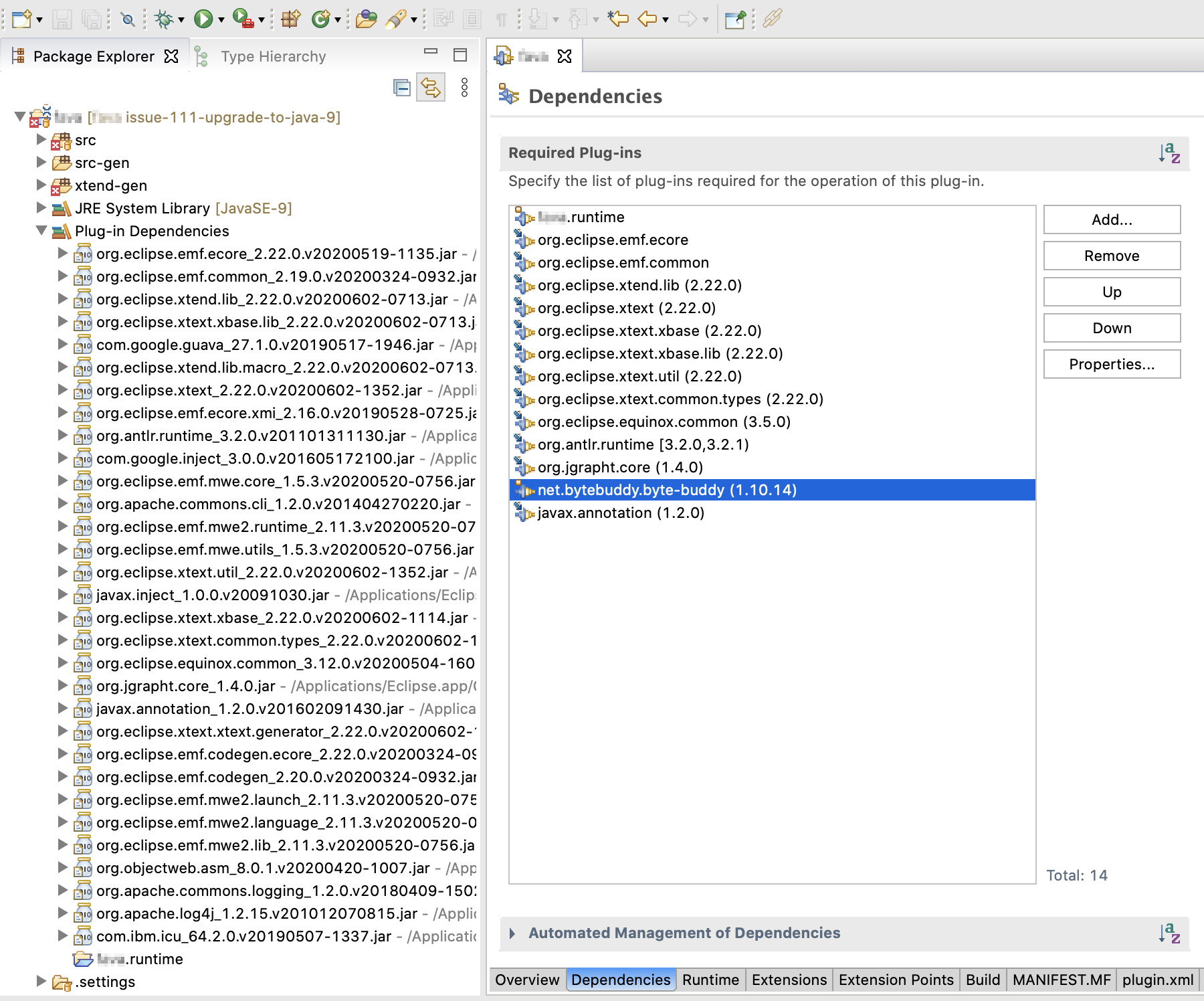Screen dimensions: 1204x1001
Task: Collapse the Plug-in Dependencies node
Action: [x=41, y=231]
